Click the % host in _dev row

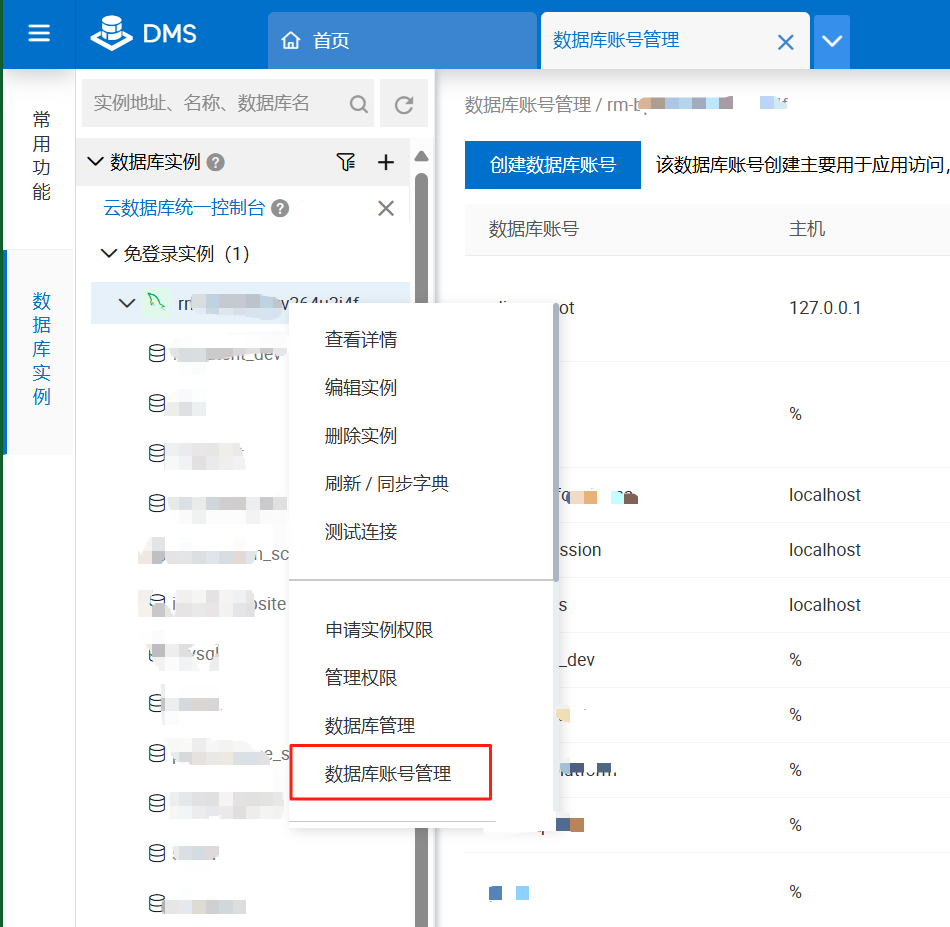tap(796, 660)
